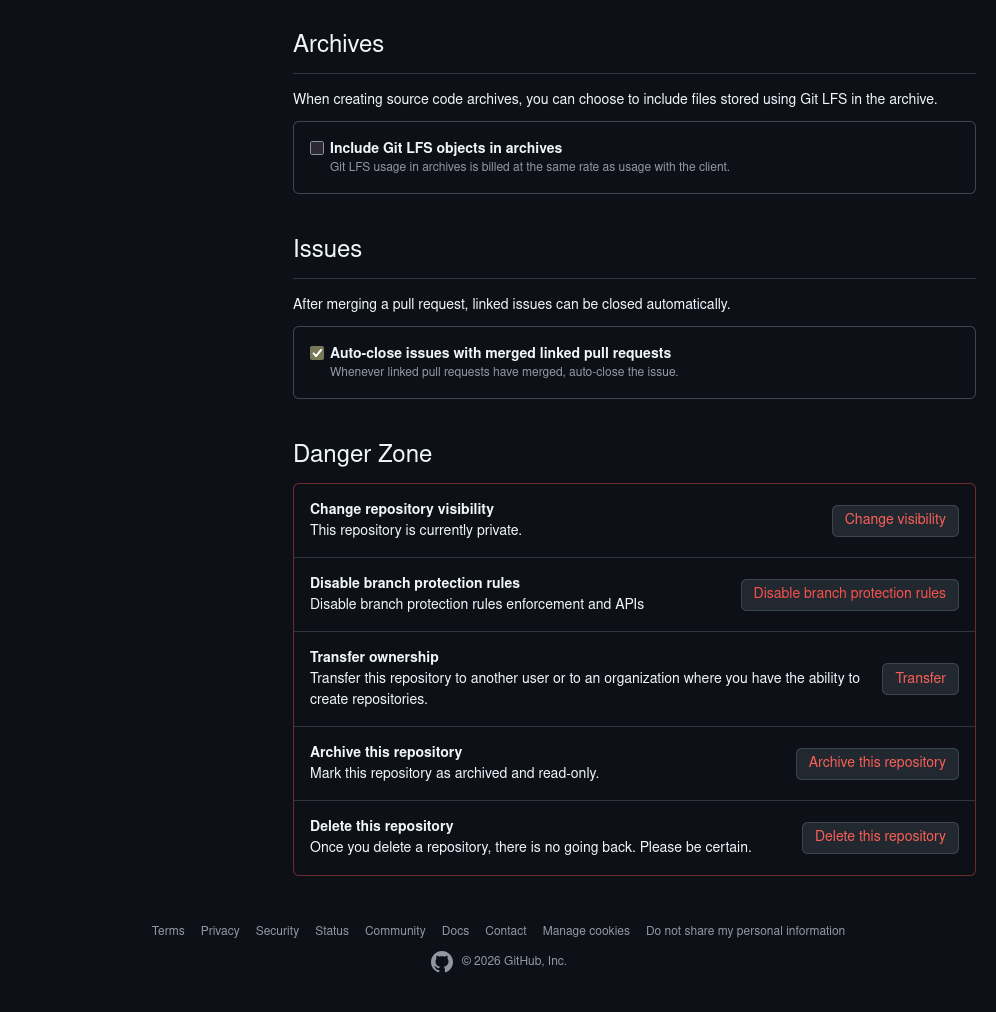This screenshot has height=1012, width=996.
Task: Visit the Community footer link
Action: tap(395, 931)
